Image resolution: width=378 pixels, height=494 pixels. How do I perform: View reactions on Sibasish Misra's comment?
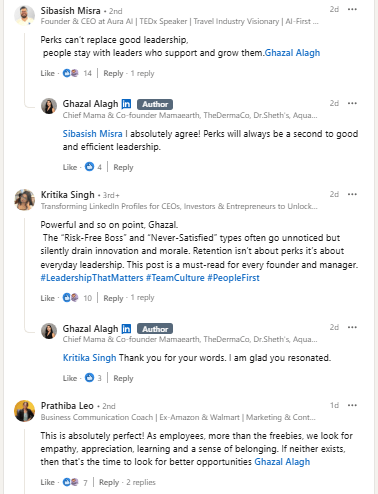click(77, 73)
